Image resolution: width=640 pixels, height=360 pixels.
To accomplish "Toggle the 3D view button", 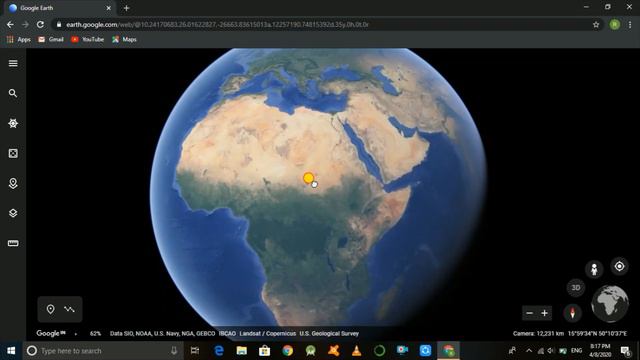I will [576, 288].
